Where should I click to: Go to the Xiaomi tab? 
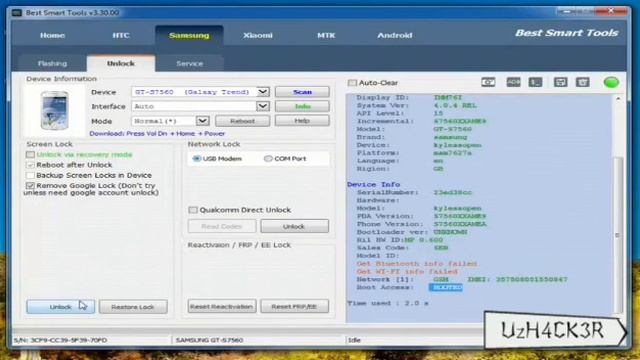pos(258,36)
